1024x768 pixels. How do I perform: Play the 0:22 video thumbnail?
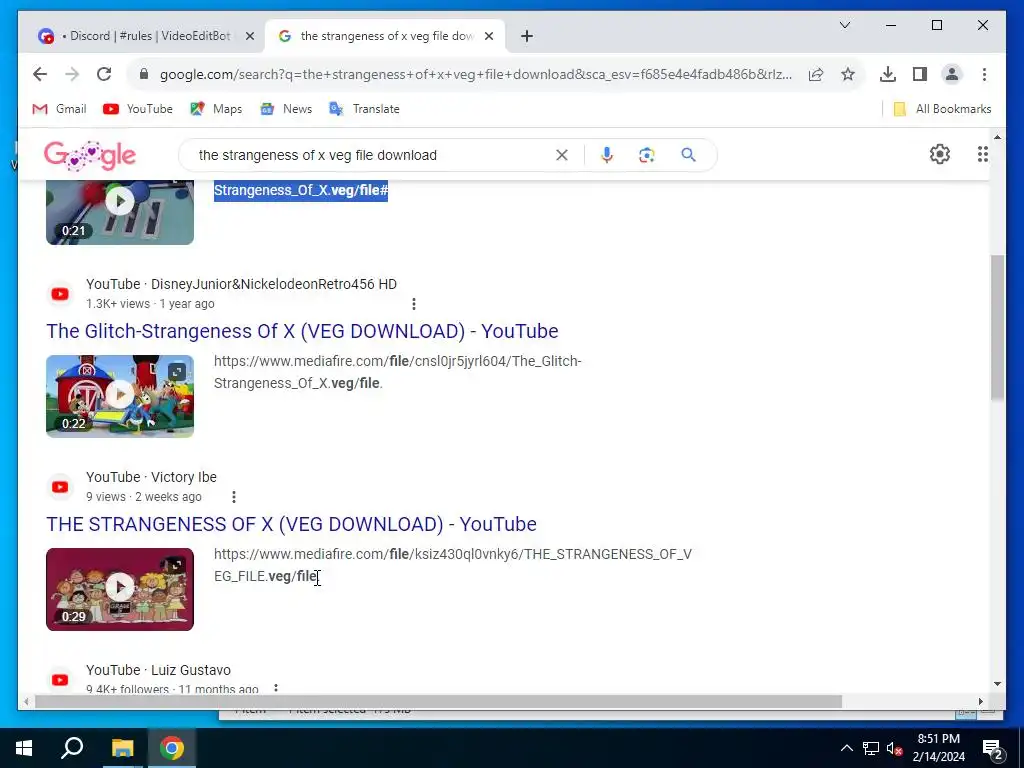pos(120,396)
